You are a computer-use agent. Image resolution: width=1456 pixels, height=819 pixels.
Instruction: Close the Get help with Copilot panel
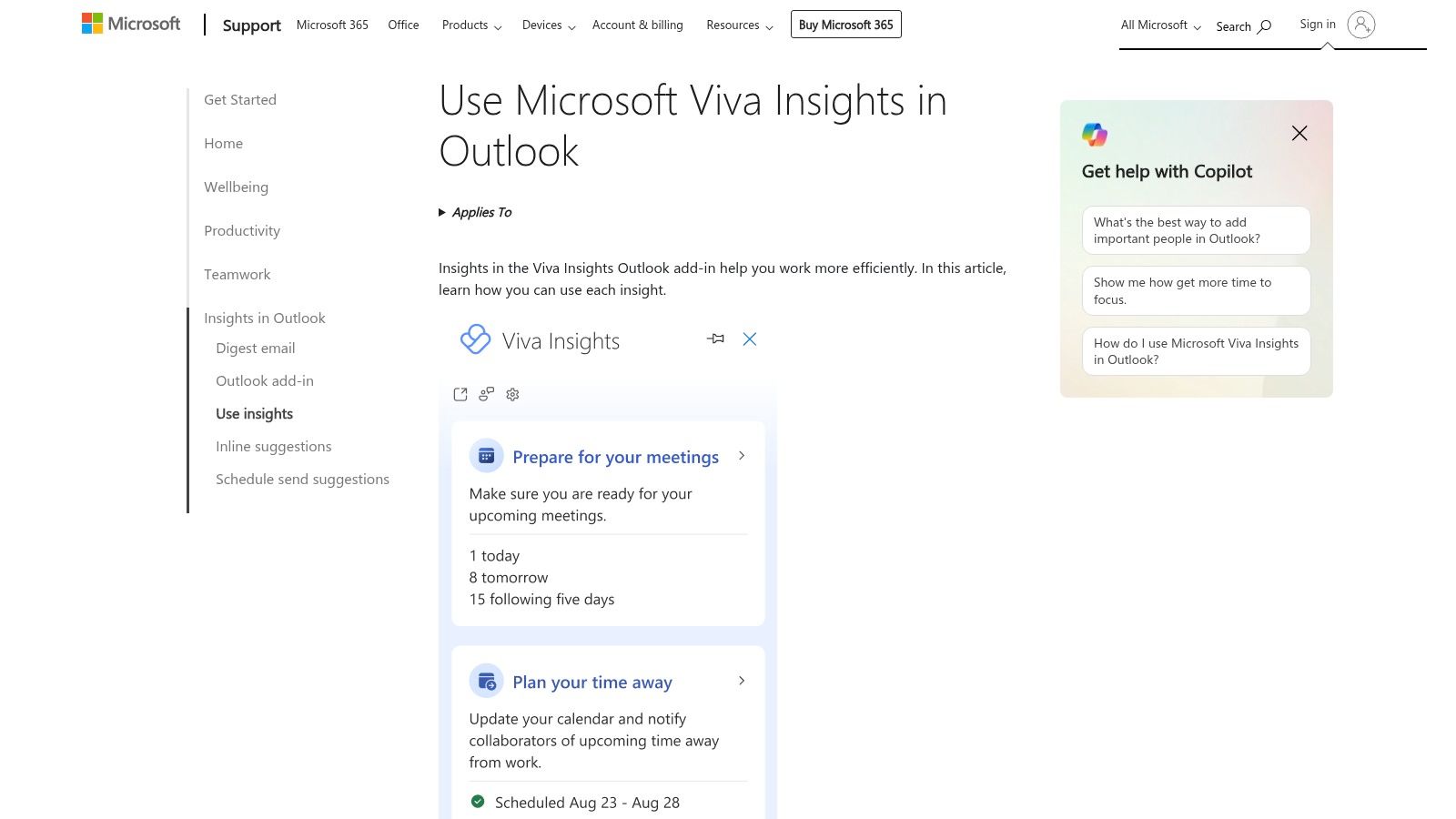coord(1299,133)
